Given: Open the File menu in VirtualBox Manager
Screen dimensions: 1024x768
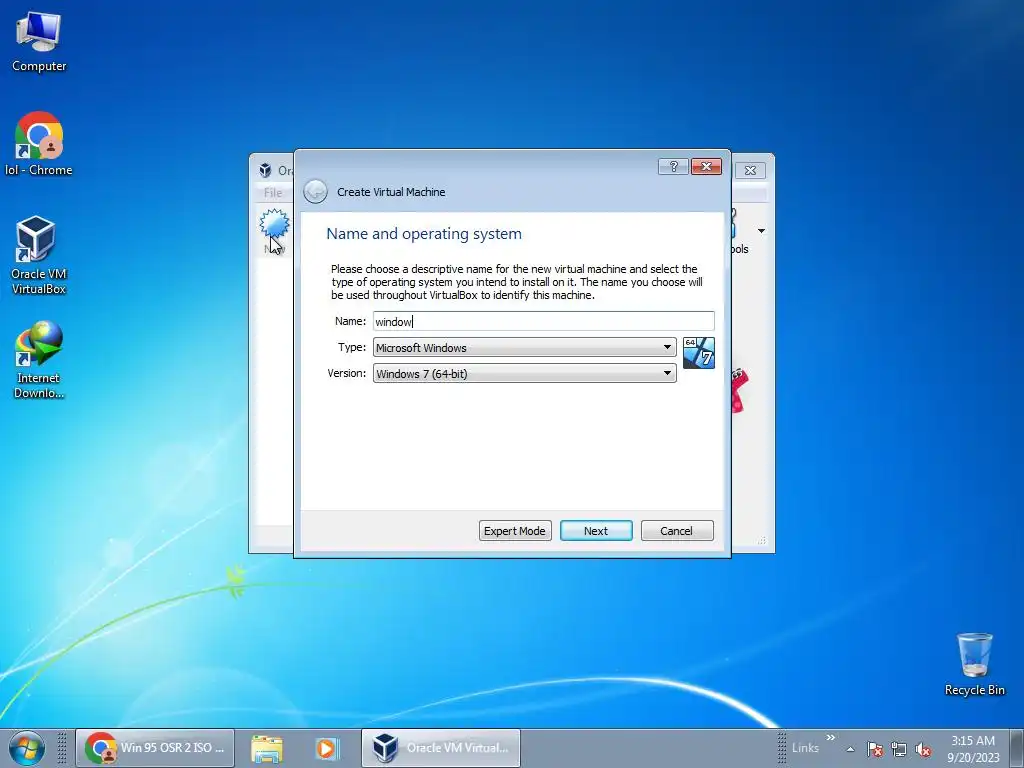Looking at the screenshot, I should click(x=273, y=193).
